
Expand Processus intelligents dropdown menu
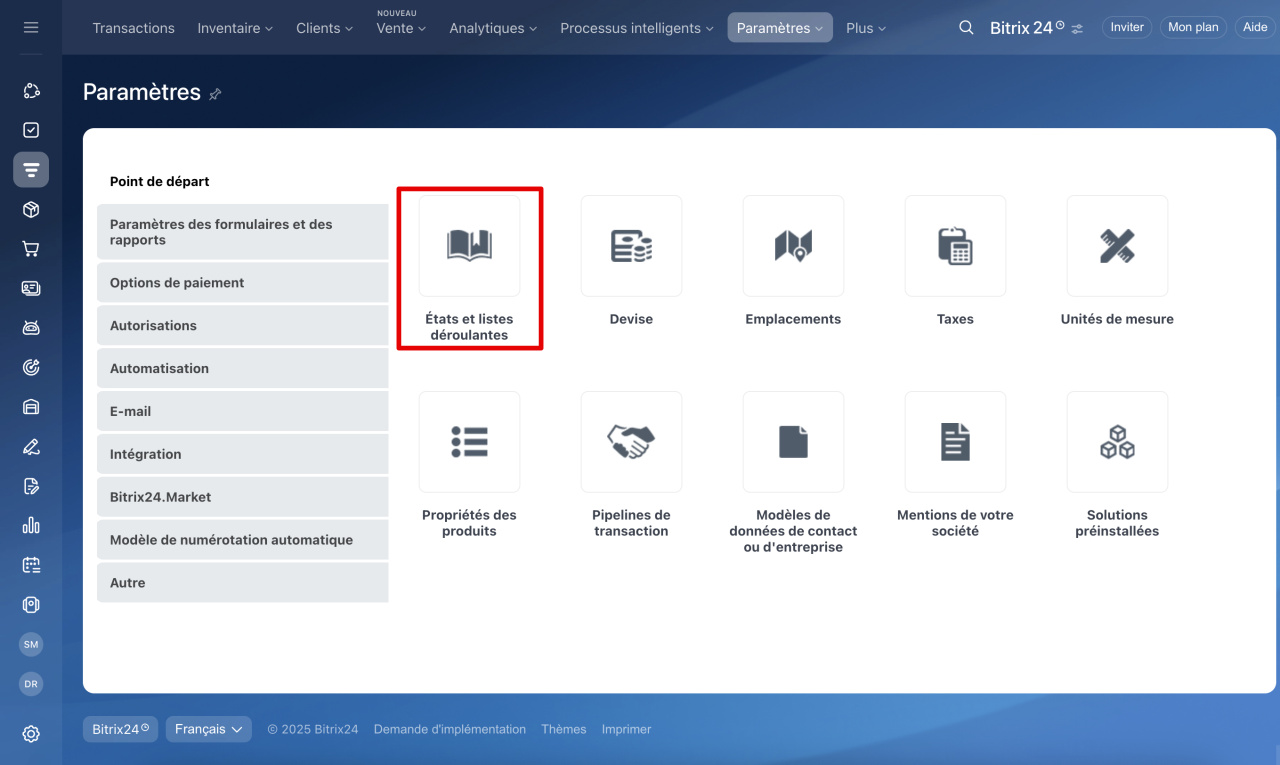(637, 28)
